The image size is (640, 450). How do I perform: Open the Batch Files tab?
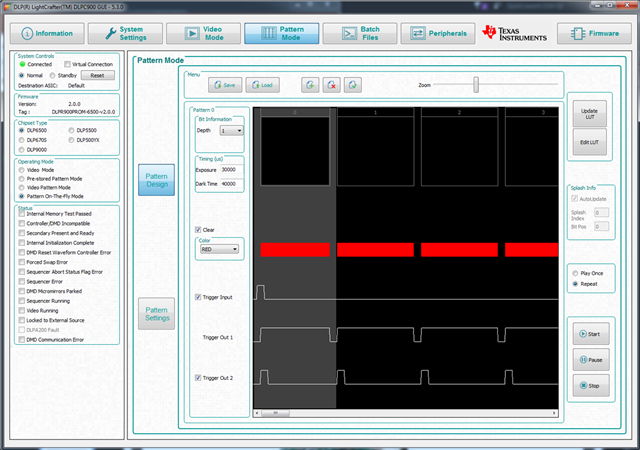[360, 33]
